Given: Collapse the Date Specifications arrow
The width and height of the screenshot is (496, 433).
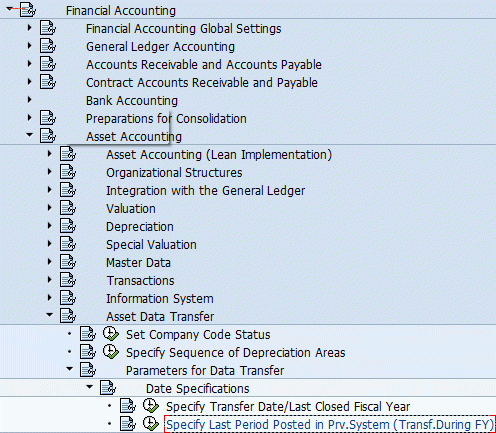Looking at the screenshot, I should (x=90, y=387).
